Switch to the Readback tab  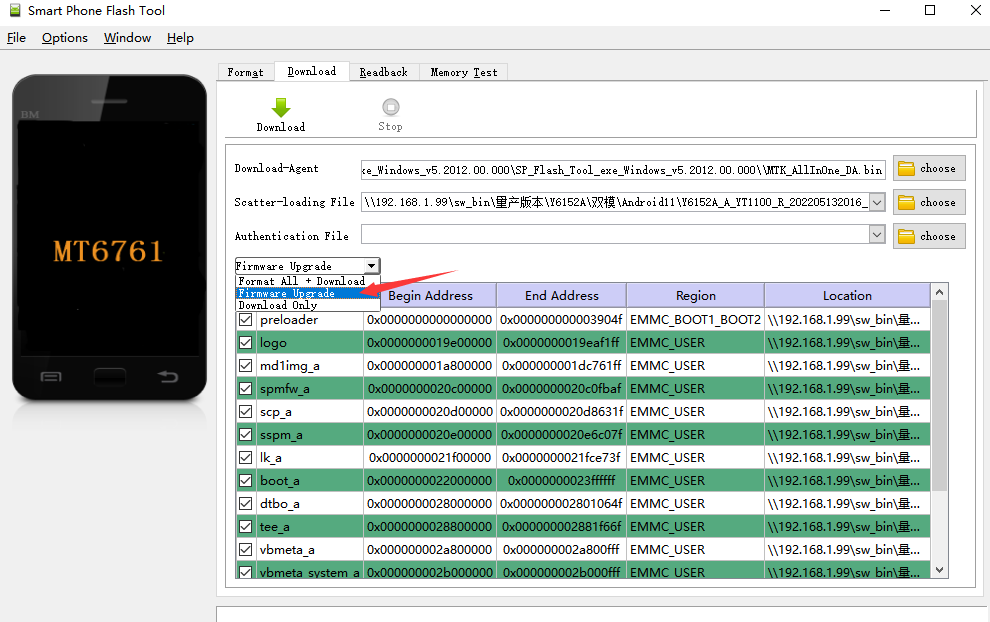pos(384,72)
